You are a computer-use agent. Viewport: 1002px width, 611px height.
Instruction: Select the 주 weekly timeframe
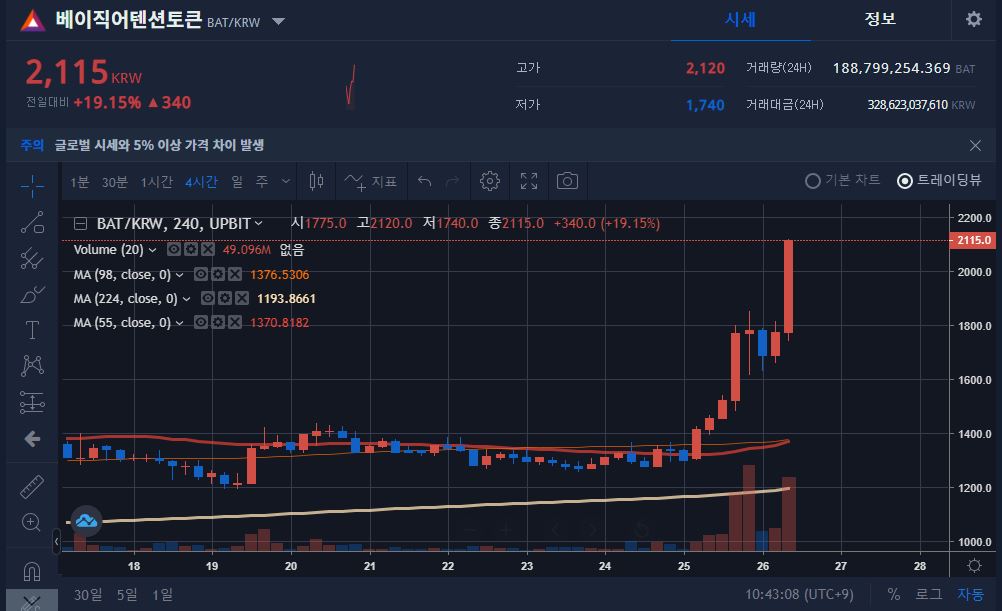(262, 182)
